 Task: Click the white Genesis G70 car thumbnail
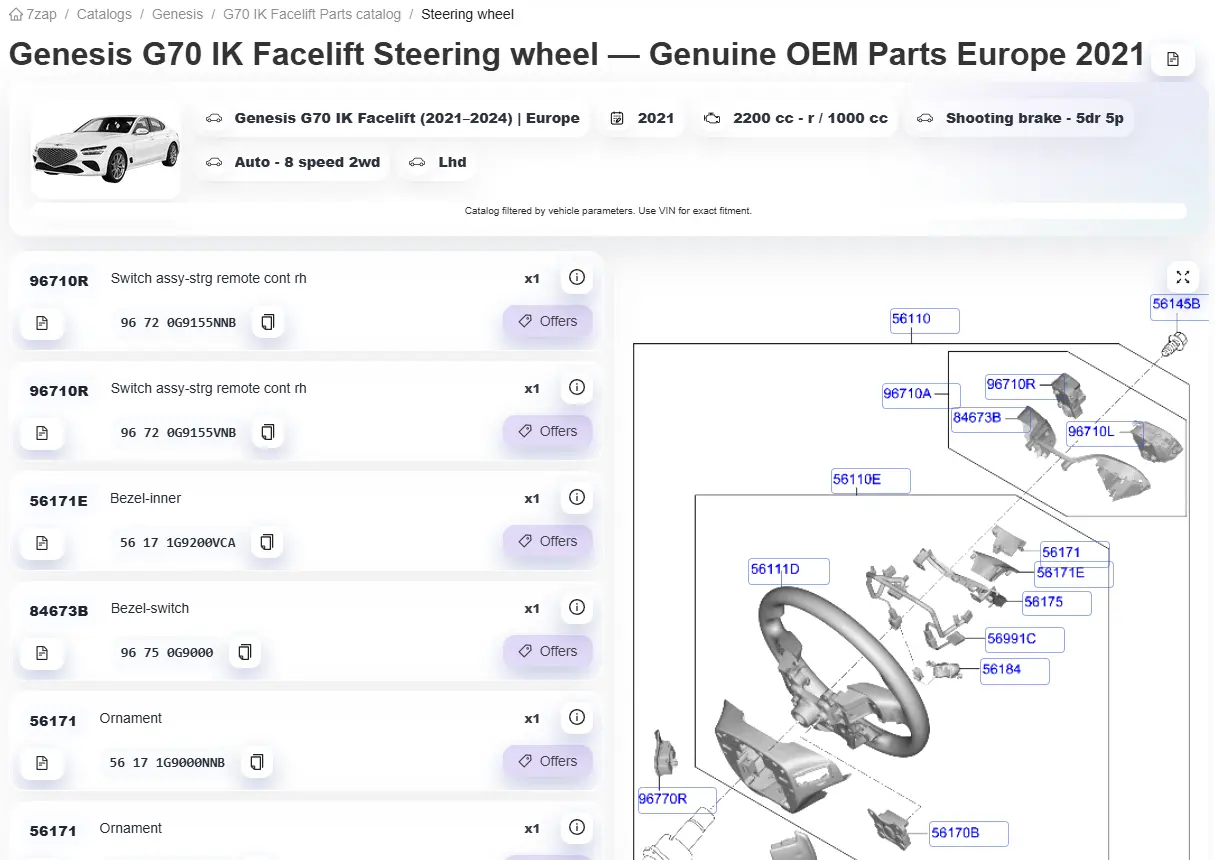click(x=106, y=148)
